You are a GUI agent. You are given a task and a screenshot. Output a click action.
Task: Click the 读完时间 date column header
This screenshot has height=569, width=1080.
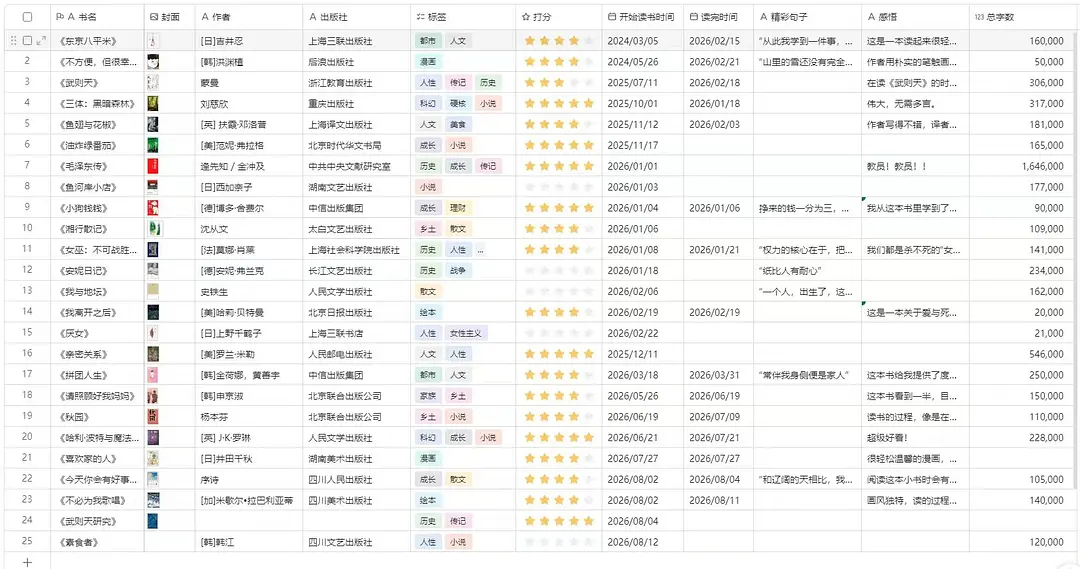tap(718, 17)
